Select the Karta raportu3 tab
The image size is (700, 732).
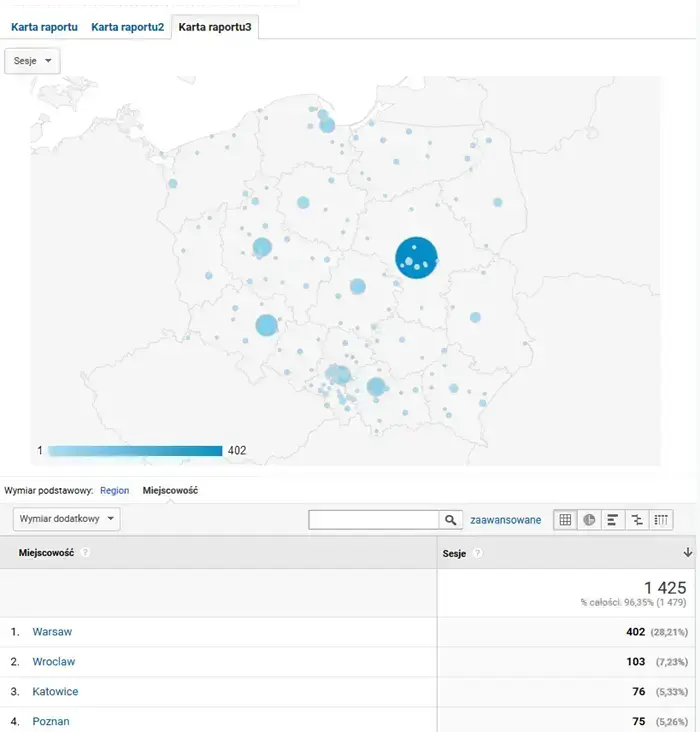(214, 27)
